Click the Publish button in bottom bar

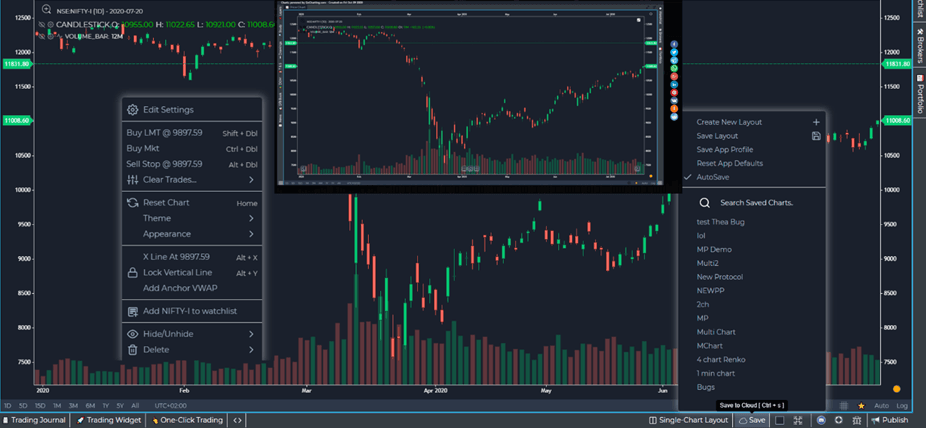coord(889,420)
